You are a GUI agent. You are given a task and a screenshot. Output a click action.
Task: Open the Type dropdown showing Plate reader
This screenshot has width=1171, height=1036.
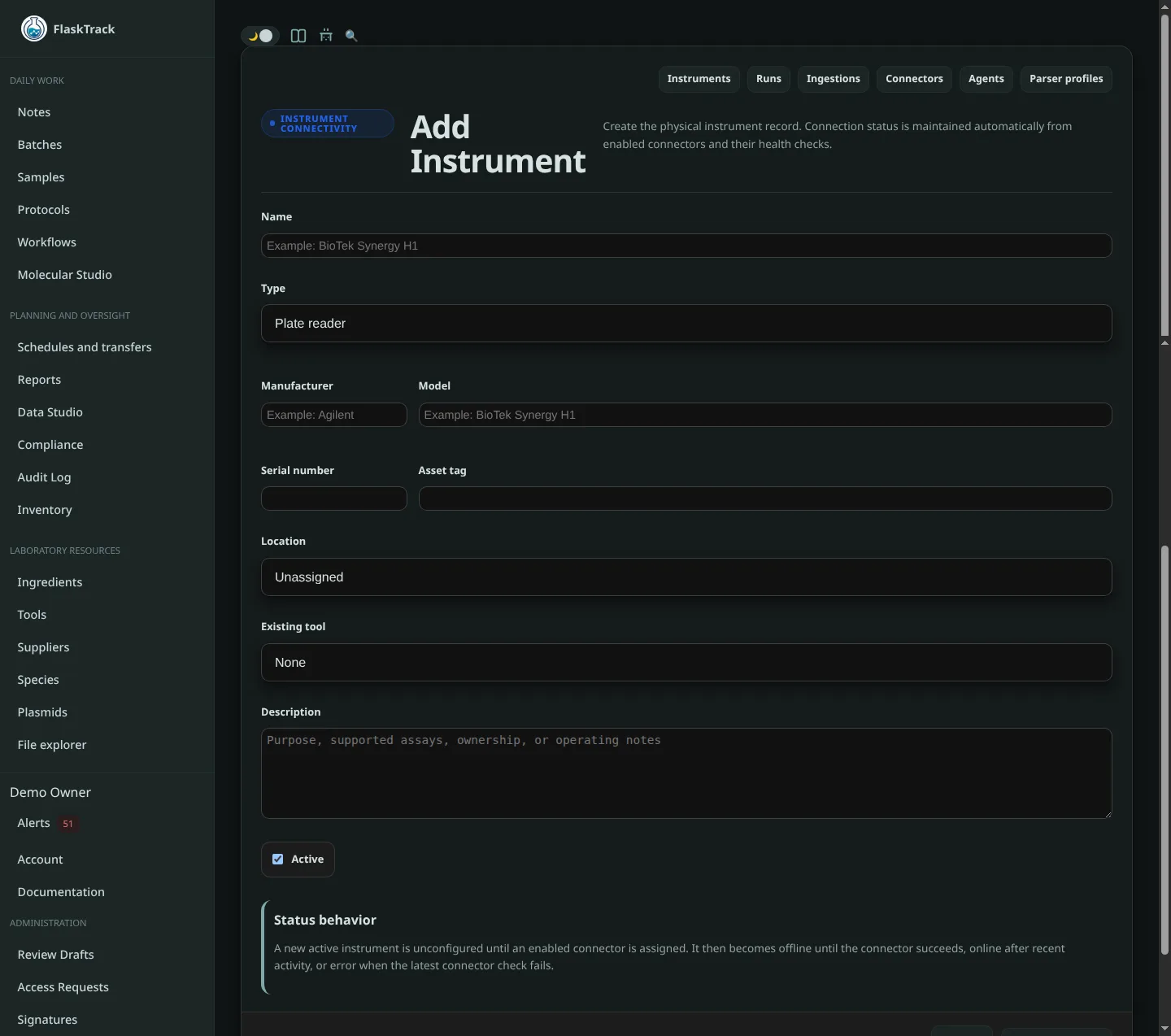coord(686,324)
